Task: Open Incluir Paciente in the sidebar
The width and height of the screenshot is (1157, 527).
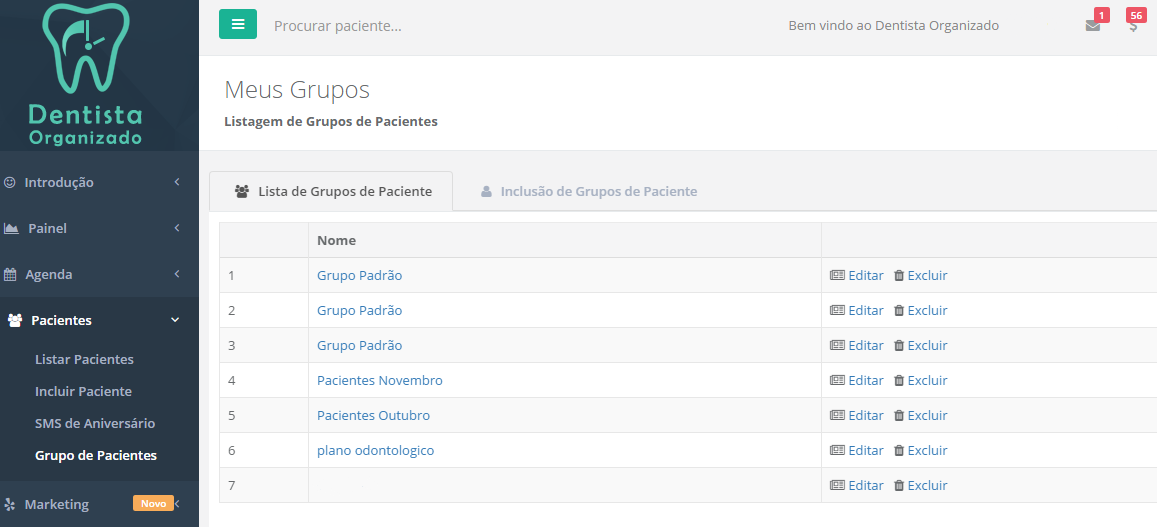Action: (x=83, y=391)
